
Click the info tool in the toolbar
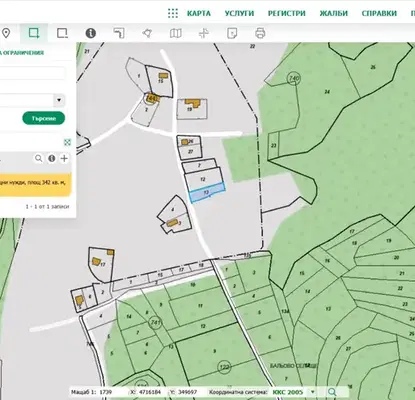[91, 33]
